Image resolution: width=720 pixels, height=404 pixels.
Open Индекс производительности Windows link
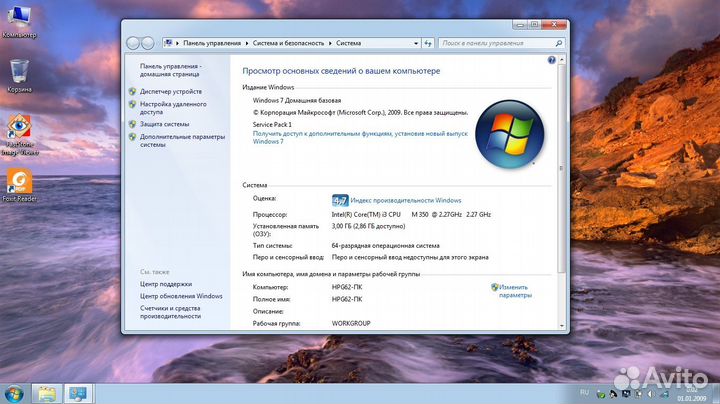[405, 201]
